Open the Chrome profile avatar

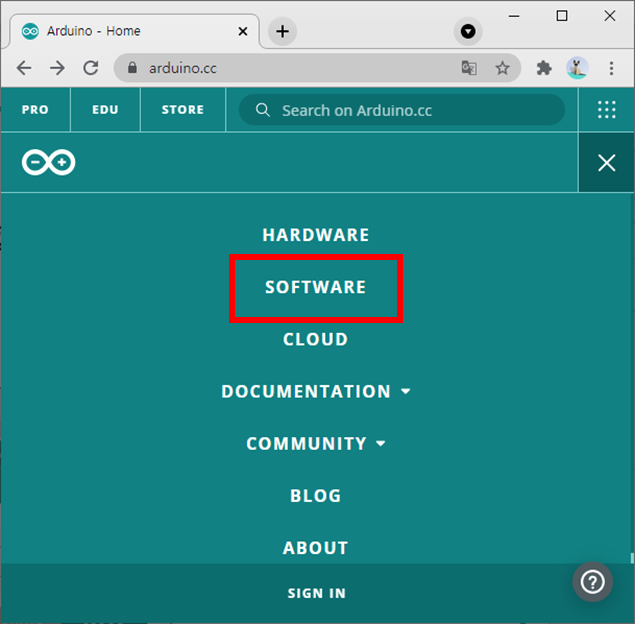coord(577,68)
